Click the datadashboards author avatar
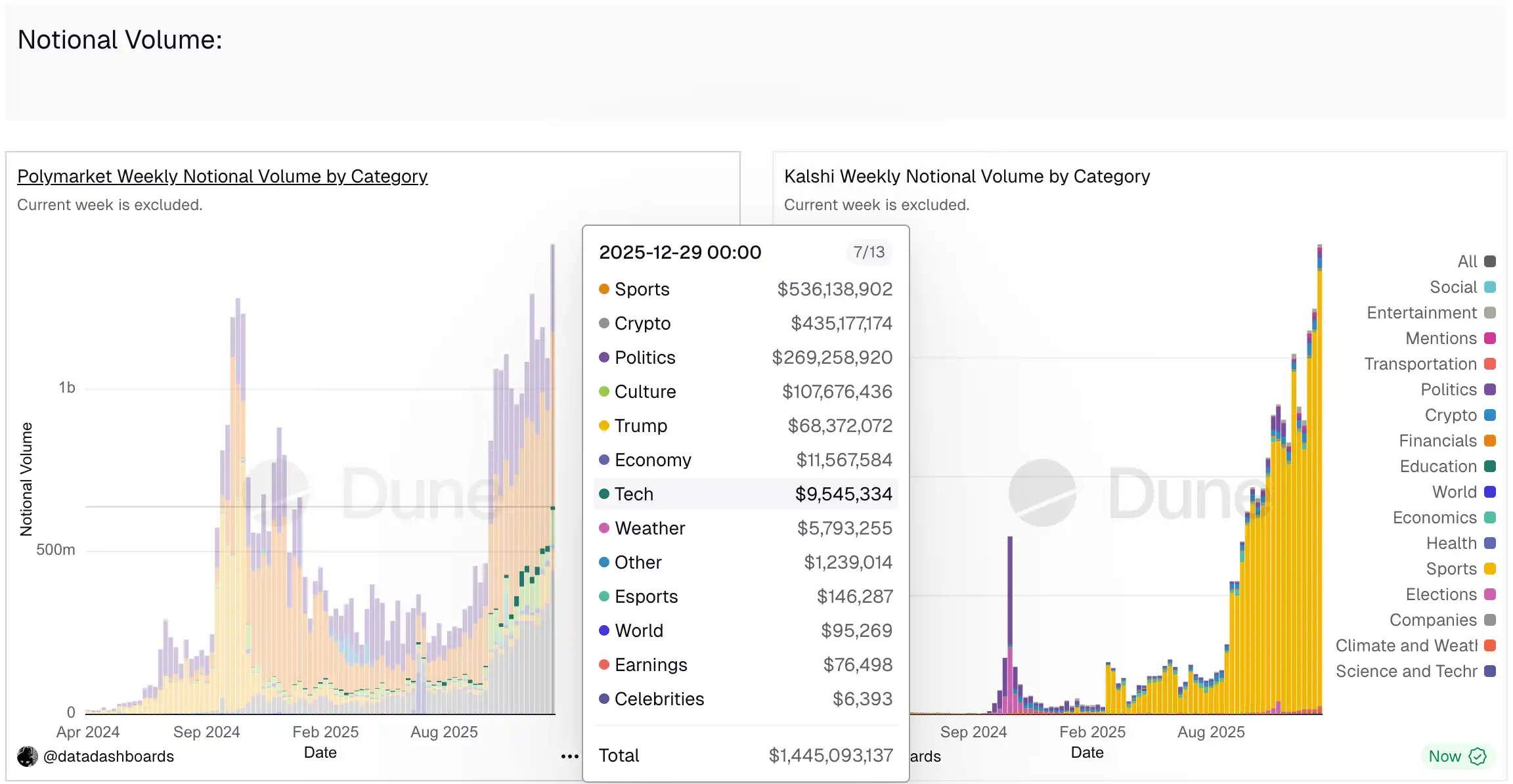Screen dimensions: 1513x784 (x=28, y=756)
